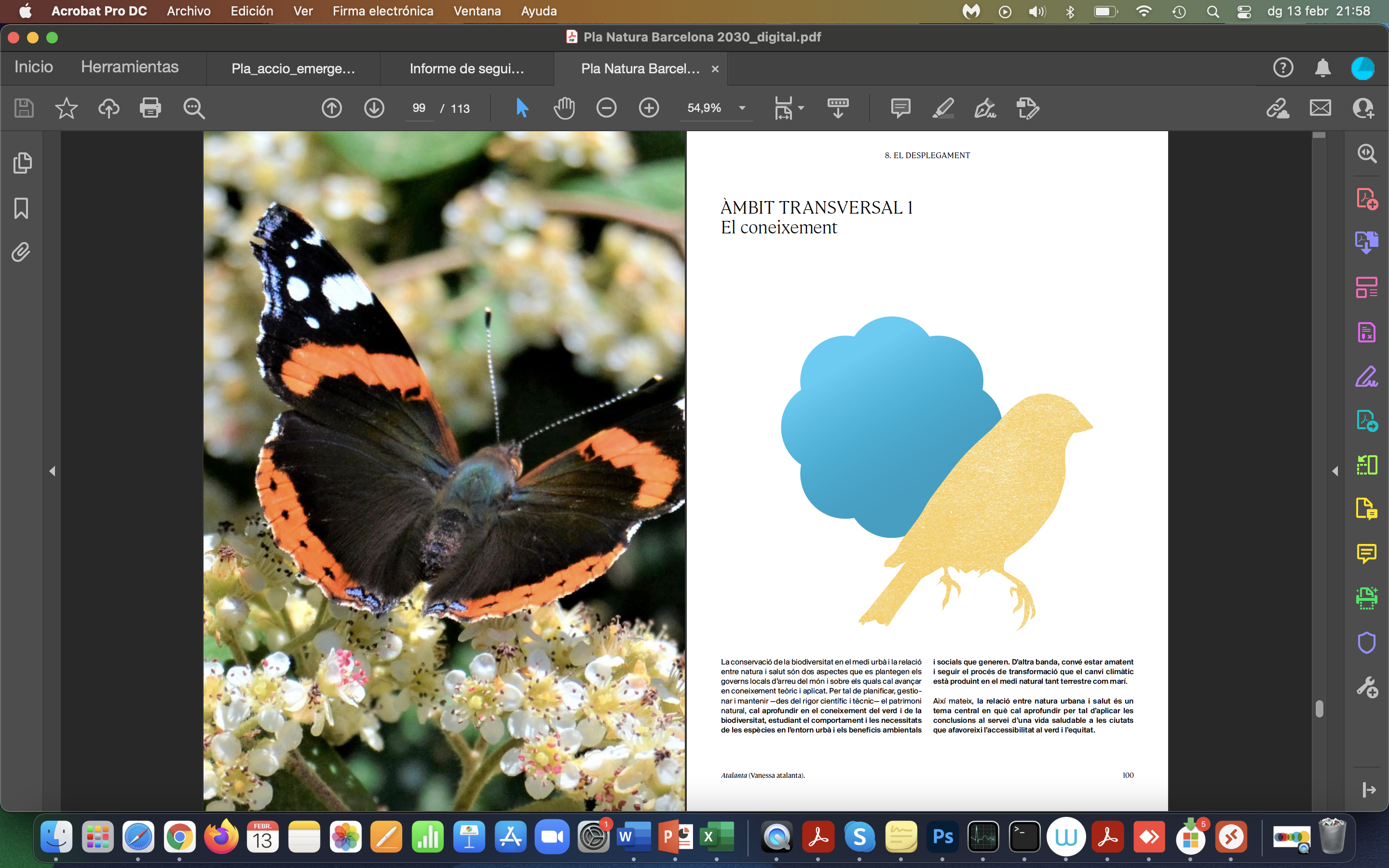This screenshot has width=1389, height=868.
Task: Add a sticky note comment
Action: click(x=900, y=108)
